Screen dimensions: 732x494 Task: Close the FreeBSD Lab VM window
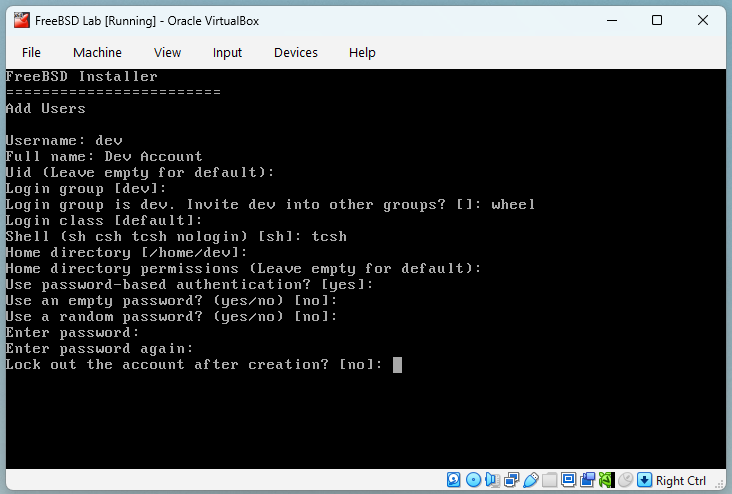point(703,20)
